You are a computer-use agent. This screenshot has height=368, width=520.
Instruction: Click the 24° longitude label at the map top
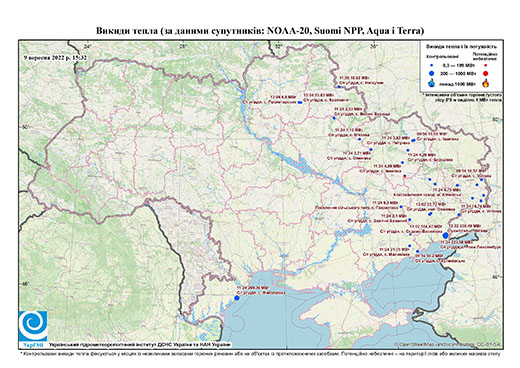pyautogui.click(x=87, y=46)
